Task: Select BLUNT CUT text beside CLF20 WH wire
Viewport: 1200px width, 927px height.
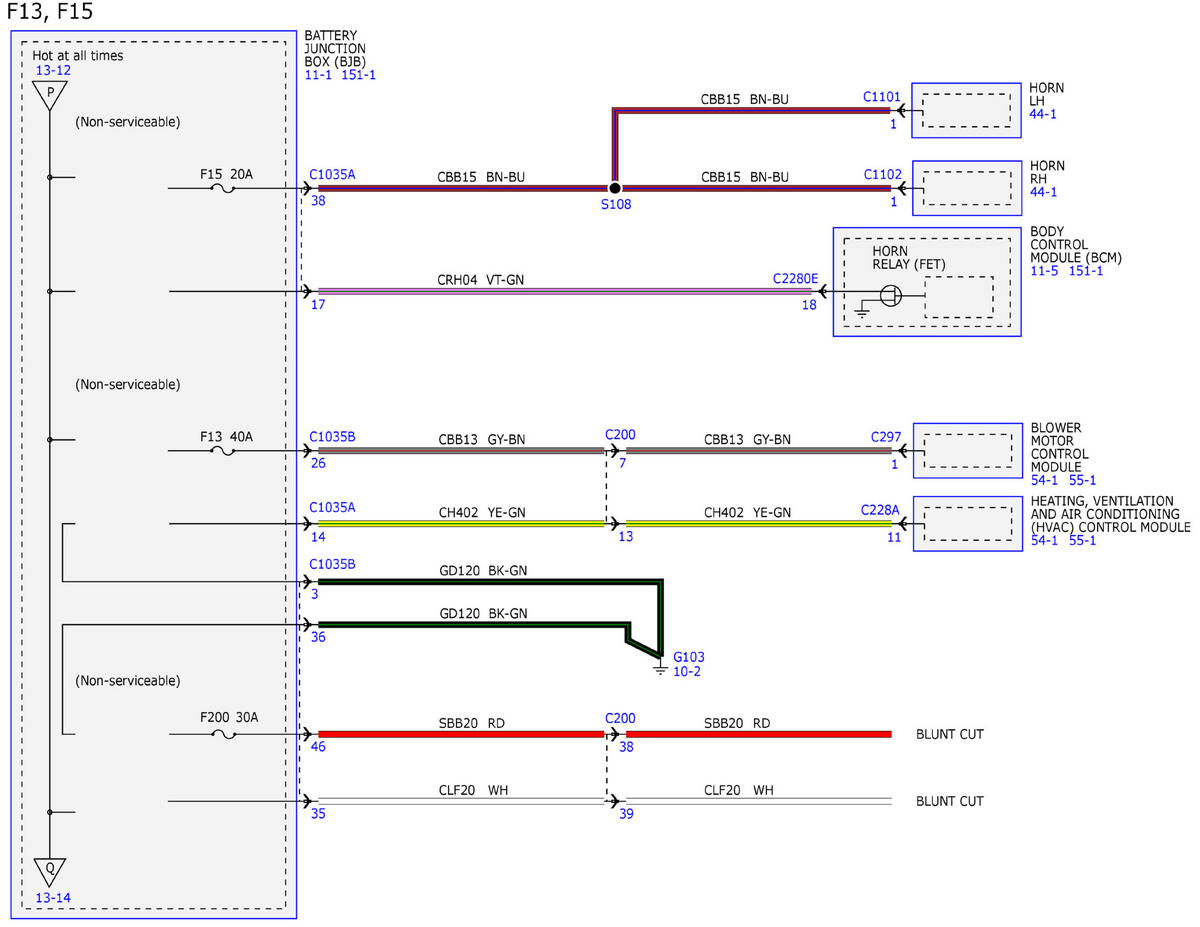Action: point(950,801)
